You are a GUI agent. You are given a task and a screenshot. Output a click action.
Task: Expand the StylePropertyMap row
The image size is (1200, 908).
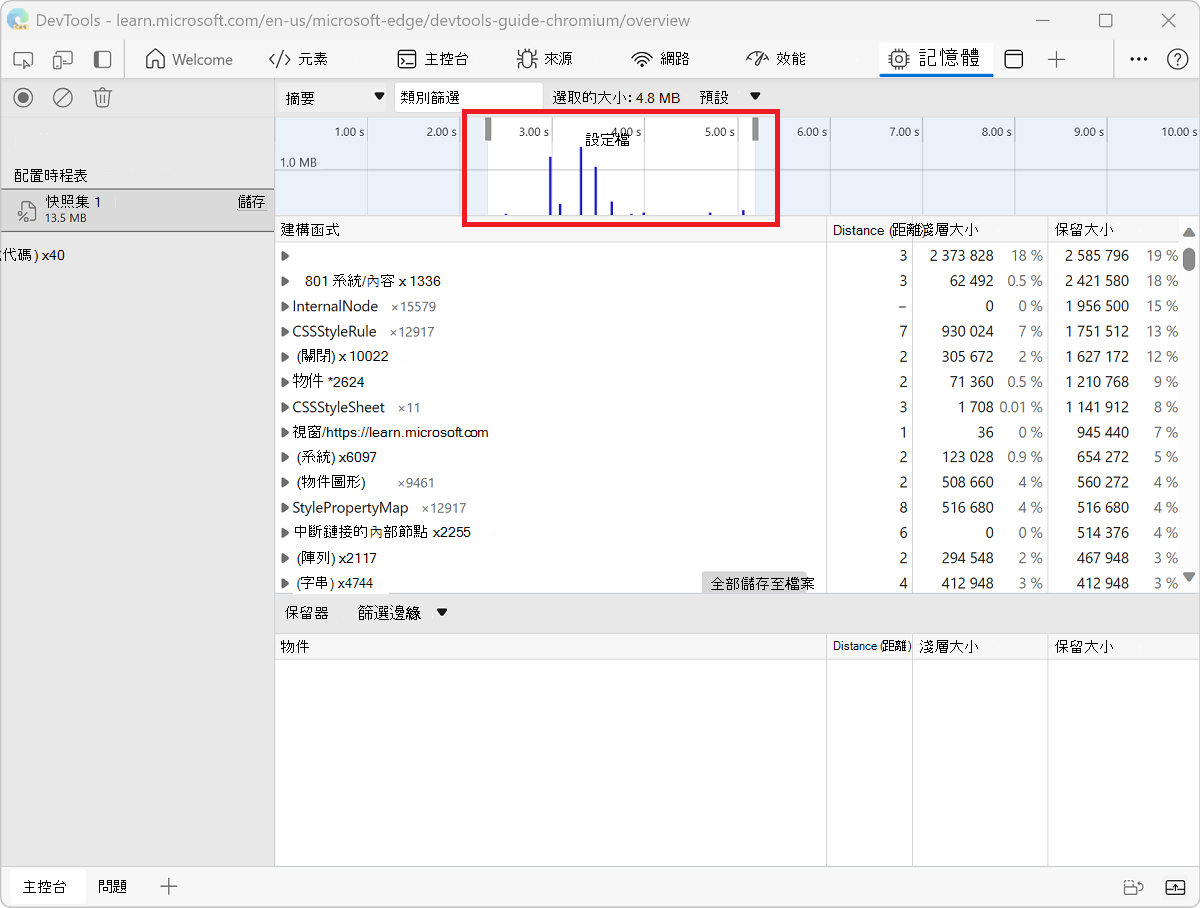tap(285, 508)
